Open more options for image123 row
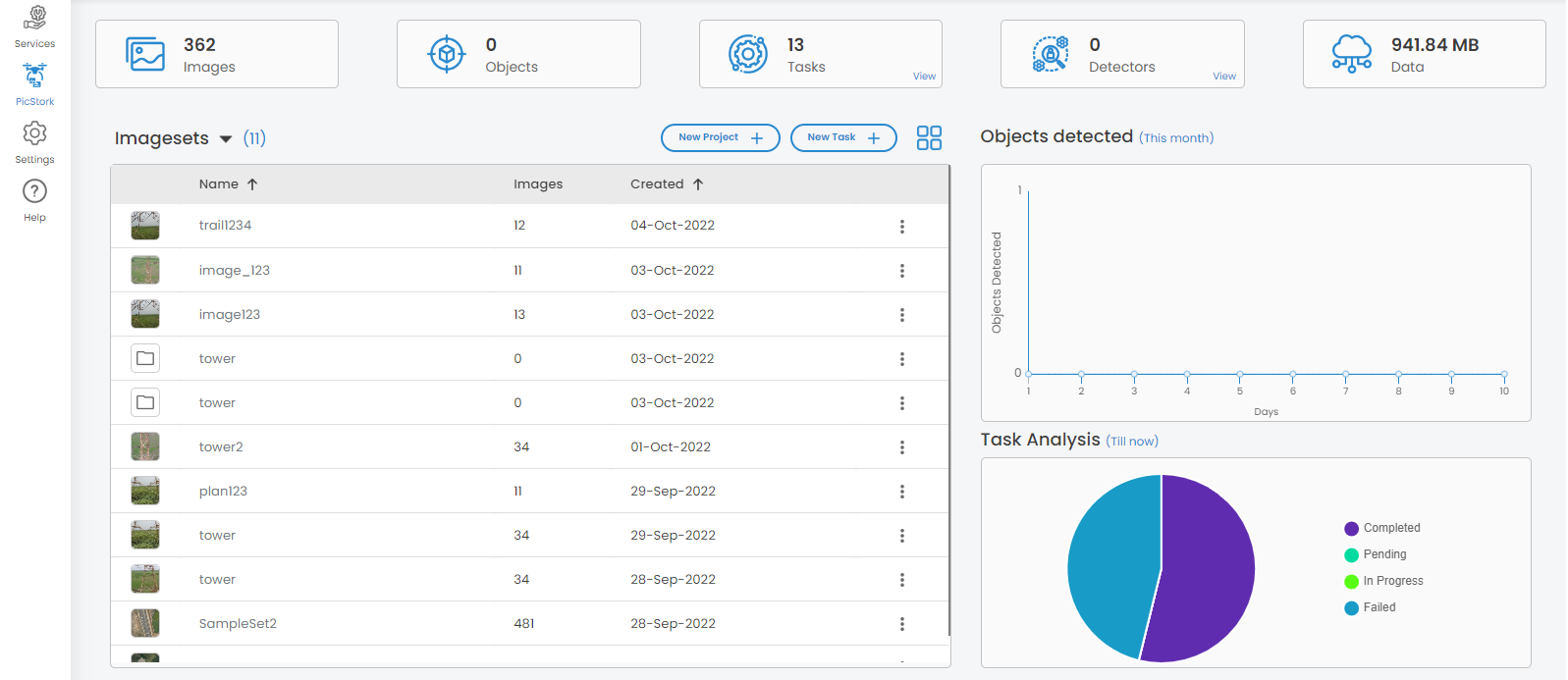Screen dimensions: 1568x680 pos(902,315)
